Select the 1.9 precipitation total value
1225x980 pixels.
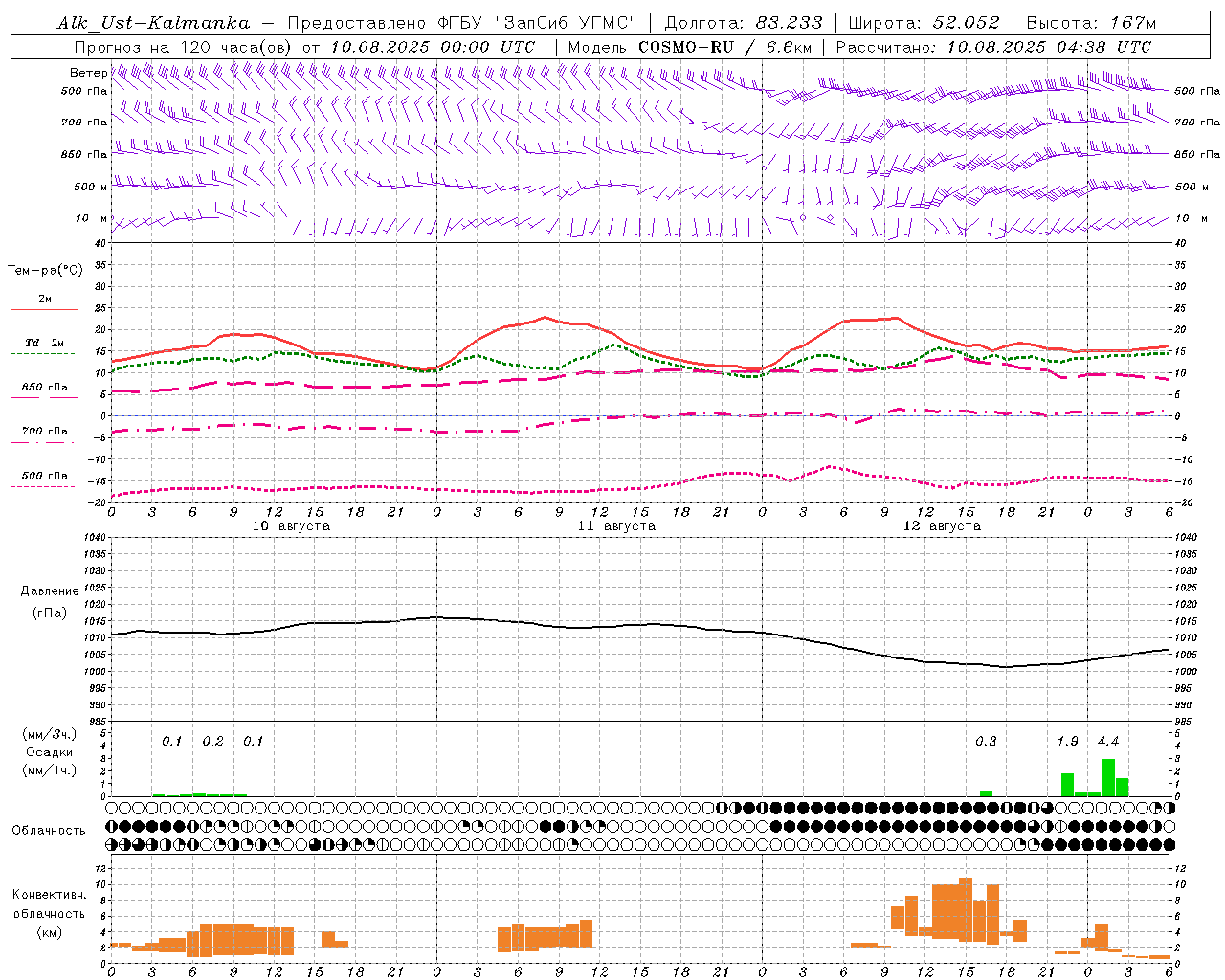pos(1067,742)
